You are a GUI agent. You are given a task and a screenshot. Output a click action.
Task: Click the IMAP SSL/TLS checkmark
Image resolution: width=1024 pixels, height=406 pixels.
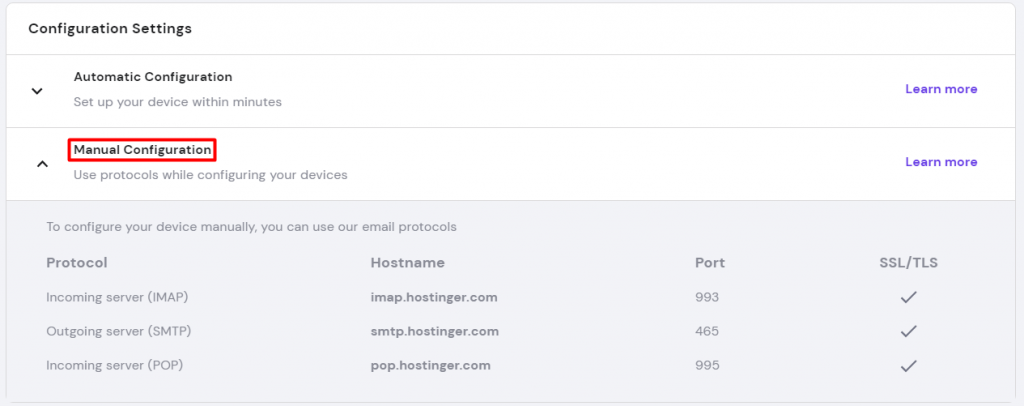908,297
